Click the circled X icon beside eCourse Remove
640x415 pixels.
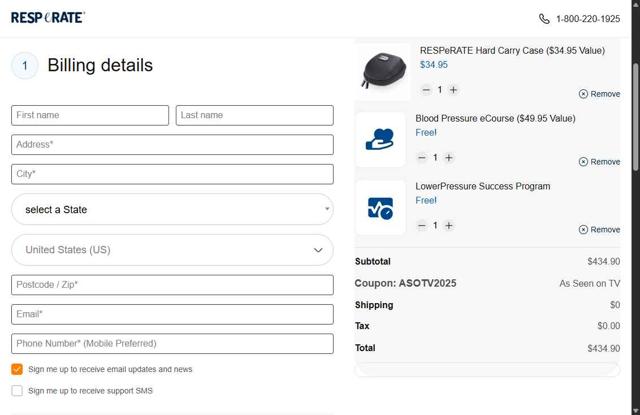583,162
